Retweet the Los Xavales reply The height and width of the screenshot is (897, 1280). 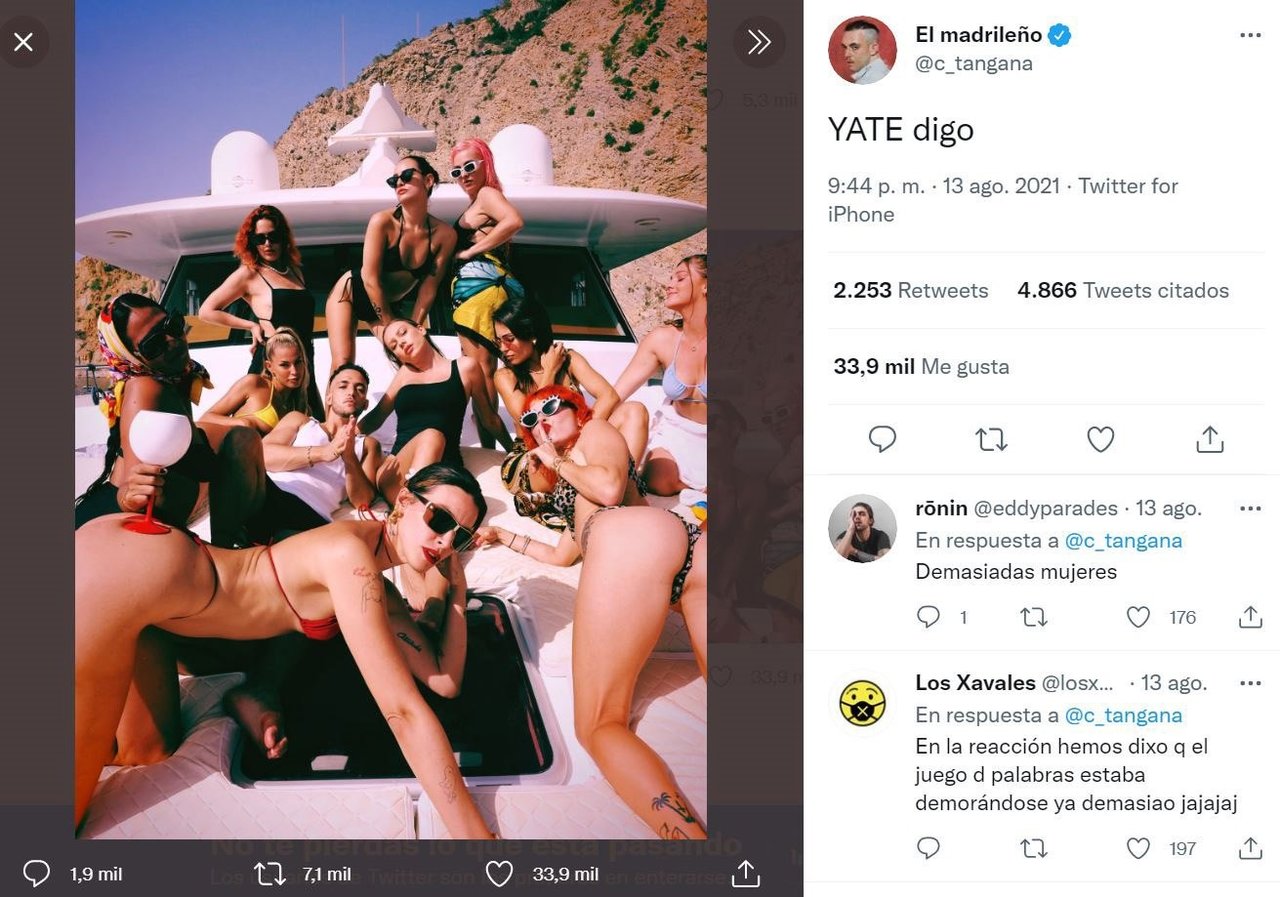(x=1033, y=849)
